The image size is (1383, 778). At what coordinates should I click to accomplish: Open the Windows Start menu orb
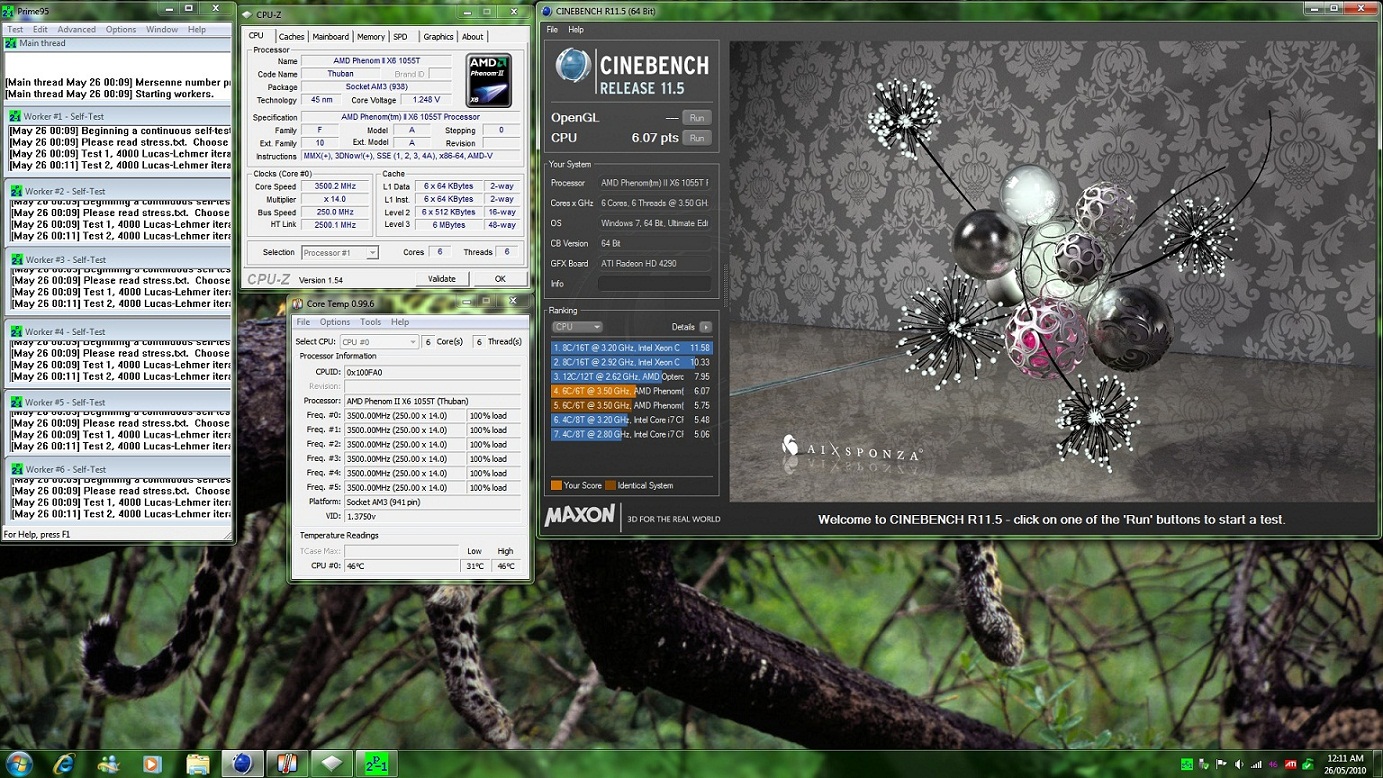(x=18, y=764)
